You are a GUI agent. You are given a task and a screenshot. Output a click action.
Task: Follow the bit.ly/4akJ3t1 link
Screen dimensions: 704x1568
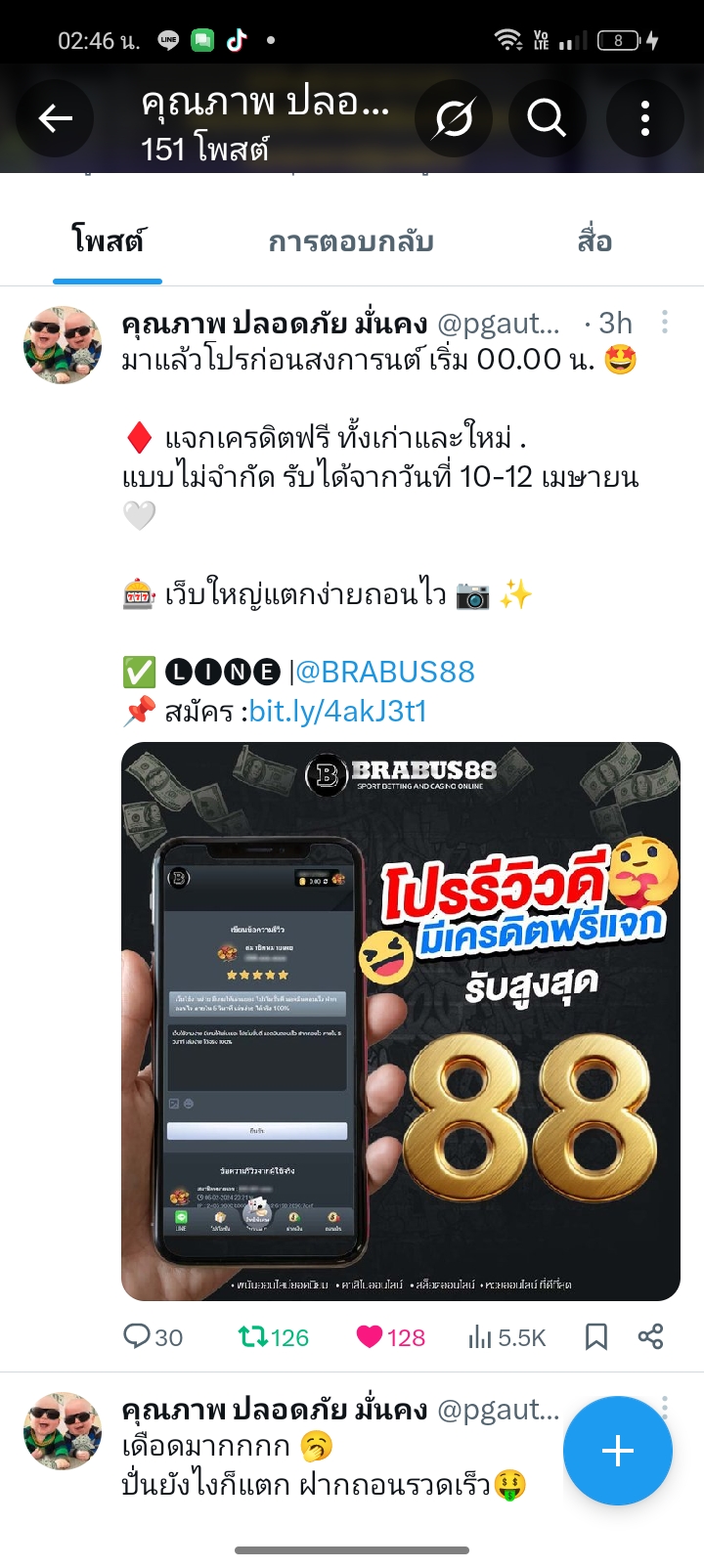[338, 711]
